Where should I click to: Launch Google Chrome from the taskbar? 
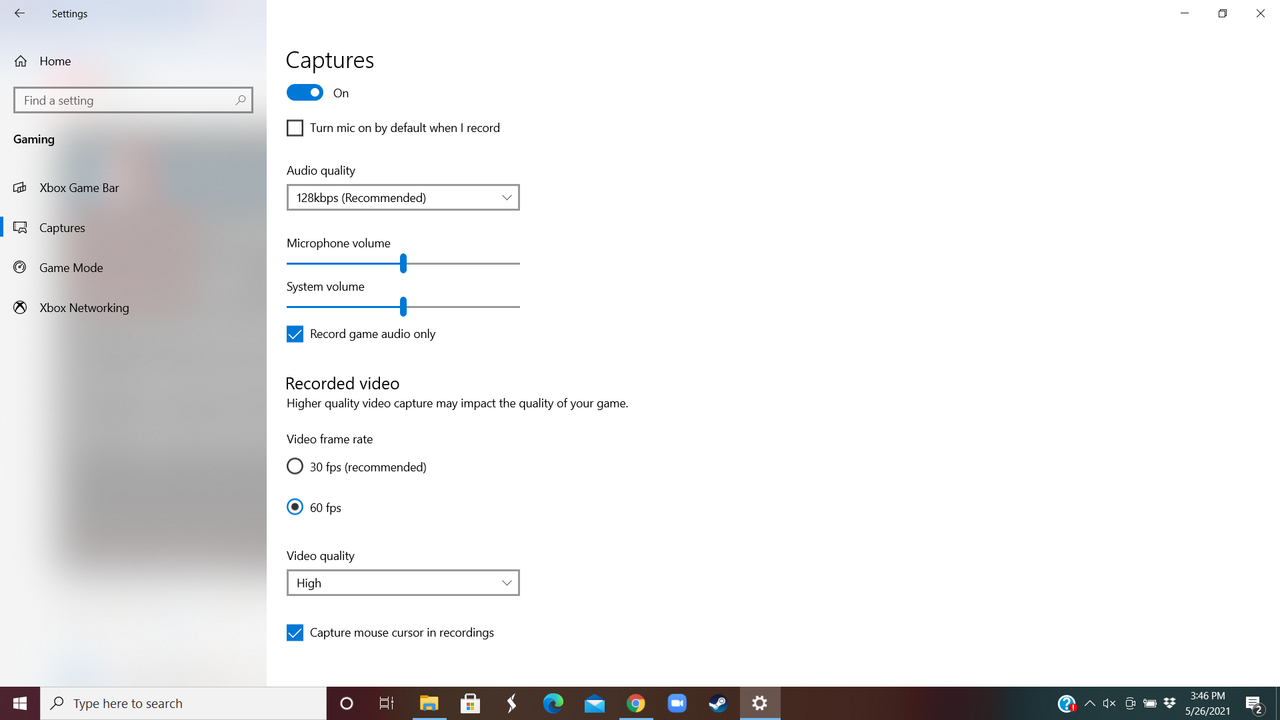636,704
